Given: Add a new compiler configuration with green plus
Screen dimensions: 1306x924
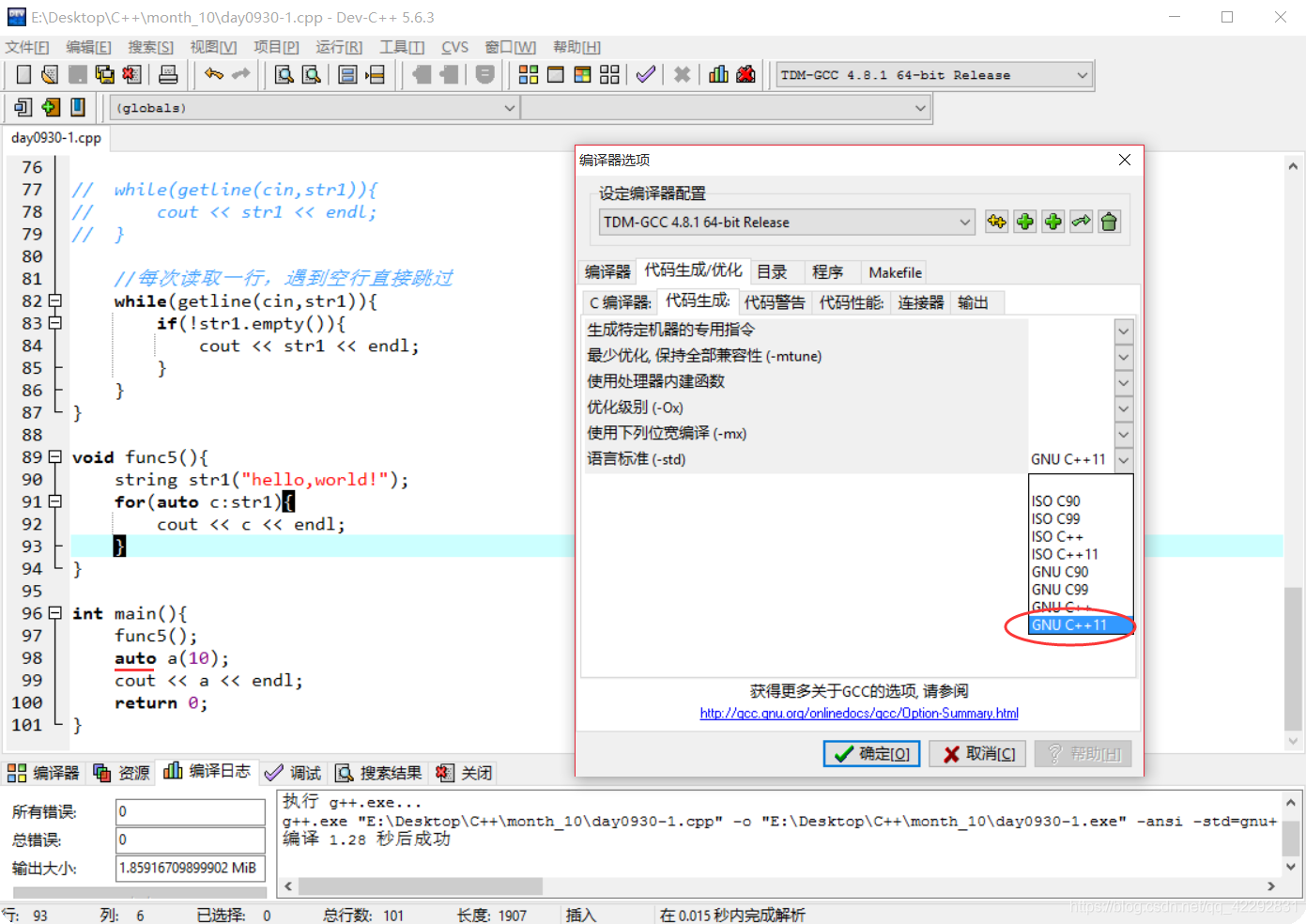Looking at the screenshot, I should pos(1024,222).
